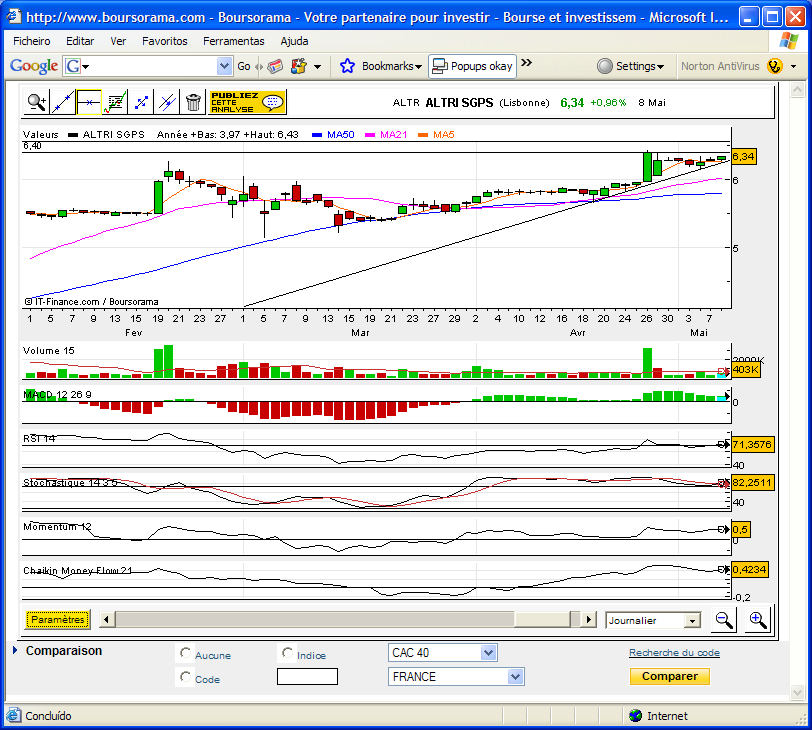Select the trend line drawing tool

[x=63, y=102]
